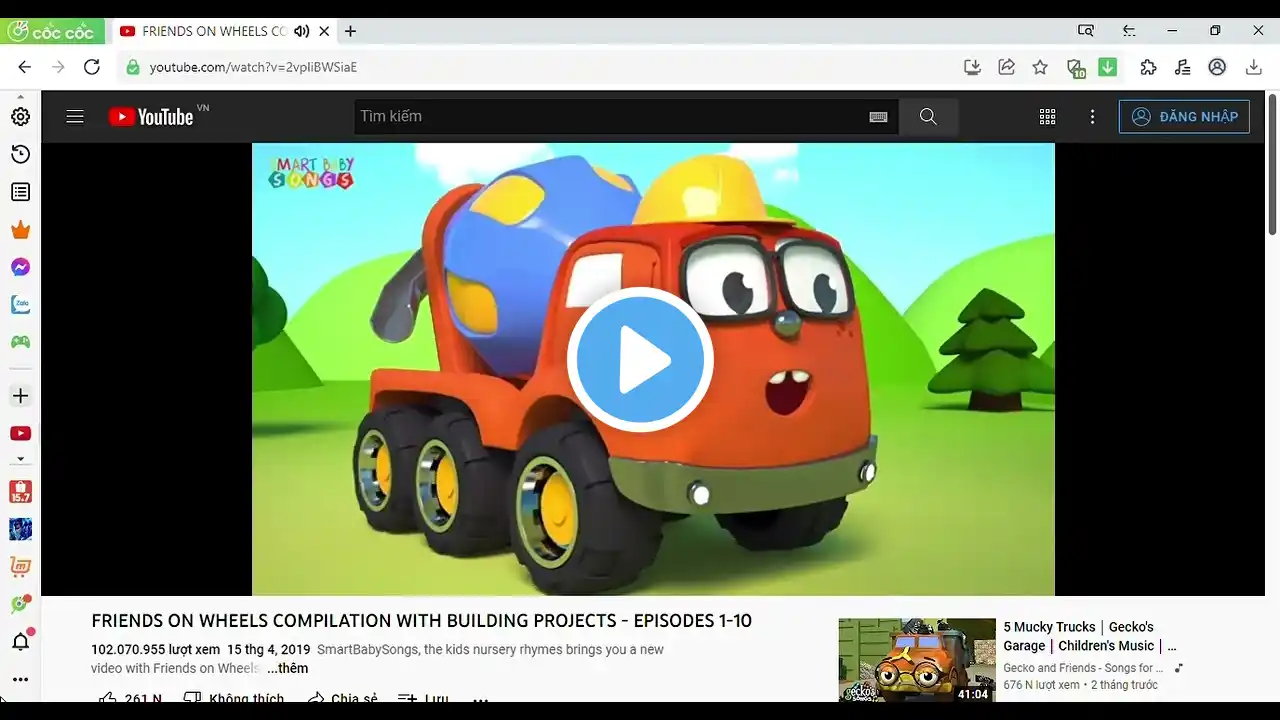
Task: Expand description with ...thêm
Action: (287, 668)
